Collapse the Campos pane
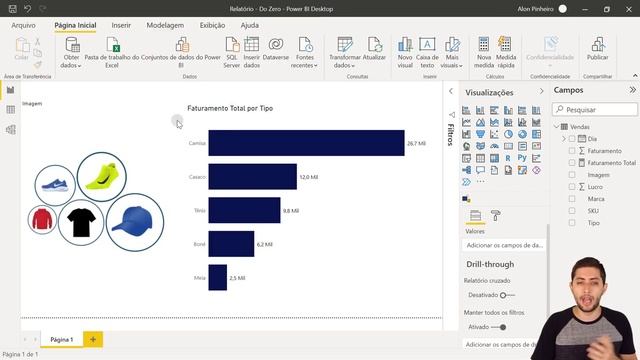Screen dimensions: 640x360 point(632,90)
